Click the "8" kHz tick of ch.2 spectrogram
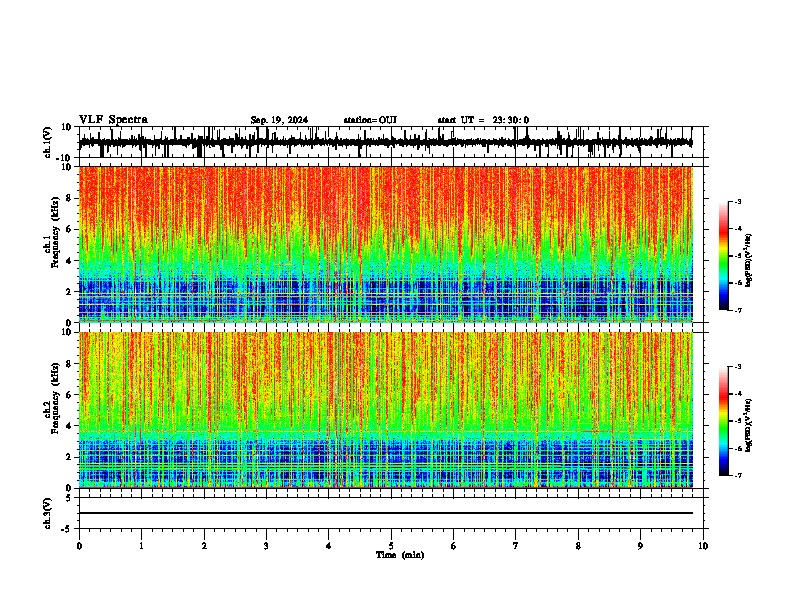The width and height of the screenshot is (792, 612). (x=70, y=364)
